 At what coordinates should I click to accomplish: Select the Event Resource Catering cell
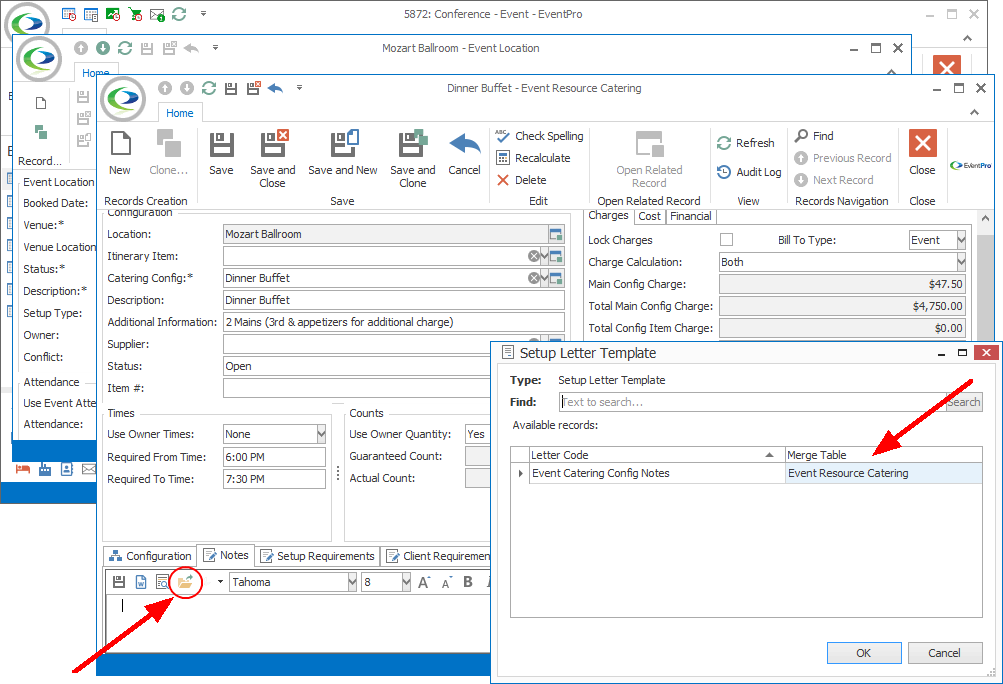[883, 473]
